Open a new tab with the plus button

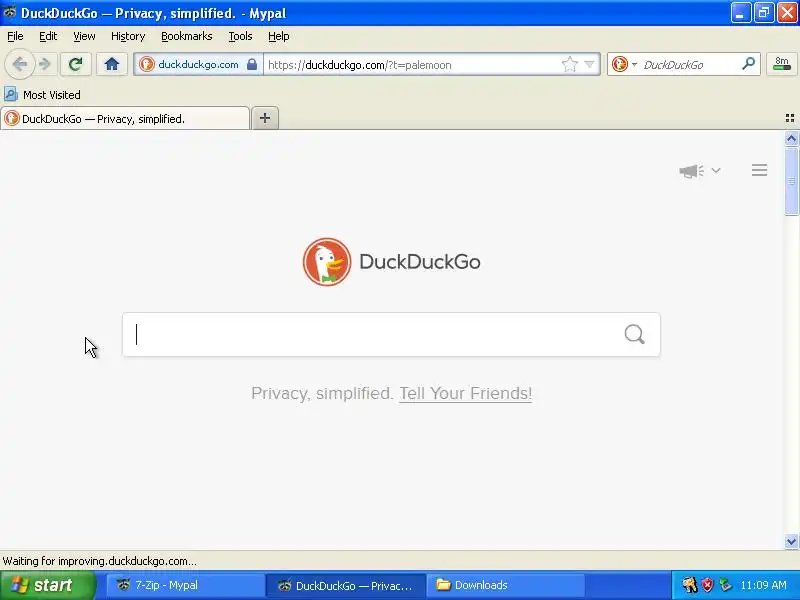coord(265,118)
